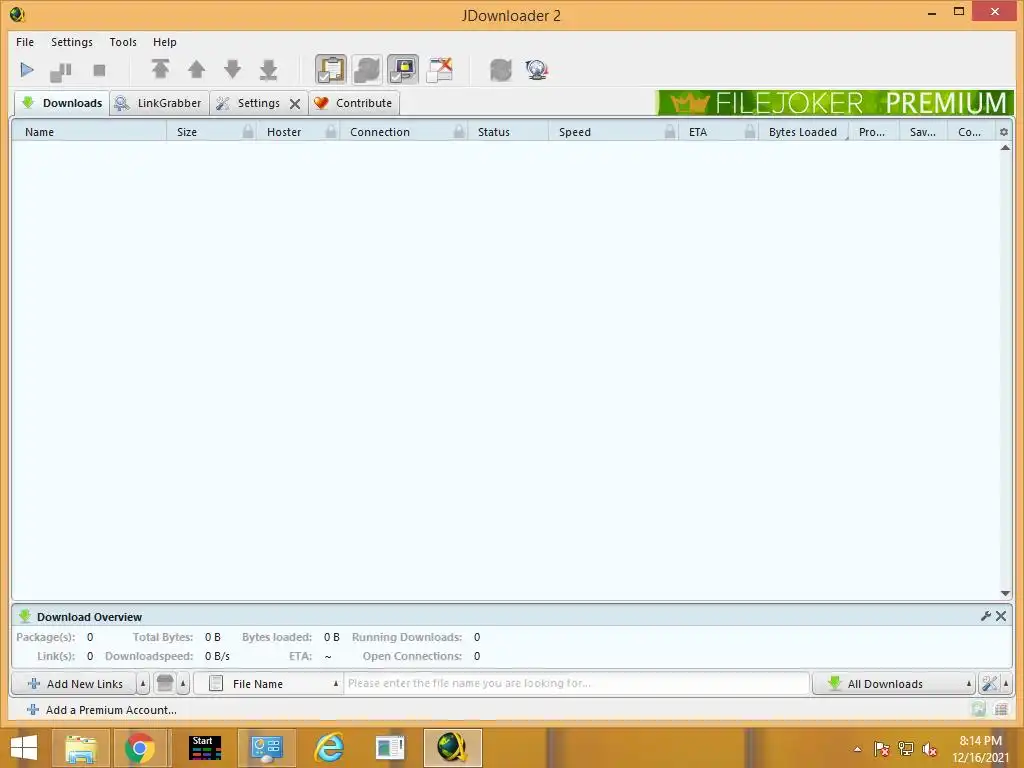Click the clear list broom icon button
This screenshot has height=768, width=1024.
pos(165,684)
